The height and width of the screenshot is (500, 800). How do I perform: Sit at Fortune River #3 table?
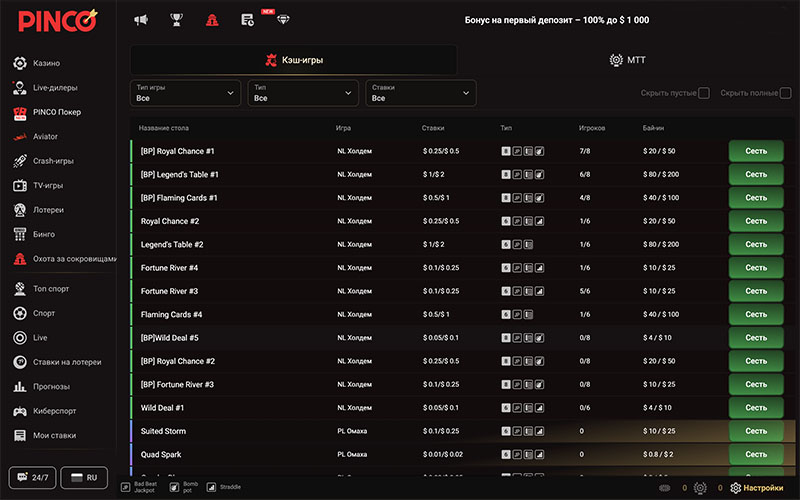pyautogui.click(x=756, y=291)
